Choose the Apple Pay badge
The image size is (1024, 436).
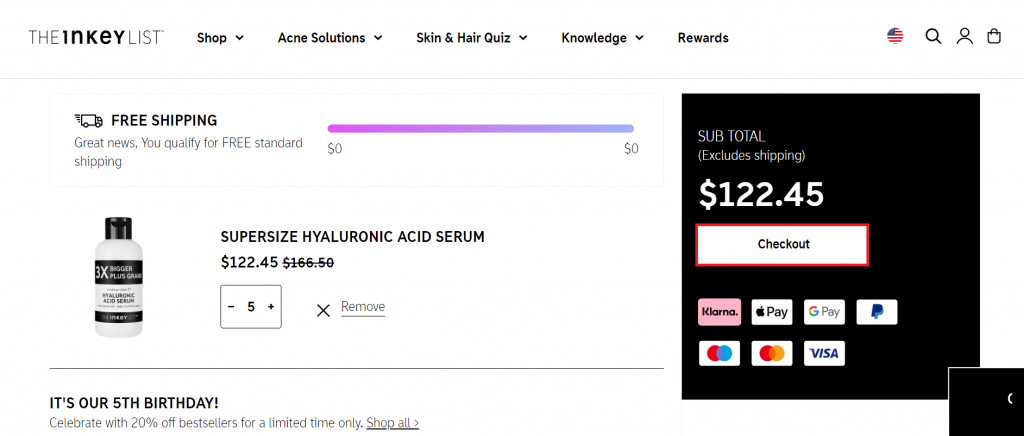[x=772, y=312]
